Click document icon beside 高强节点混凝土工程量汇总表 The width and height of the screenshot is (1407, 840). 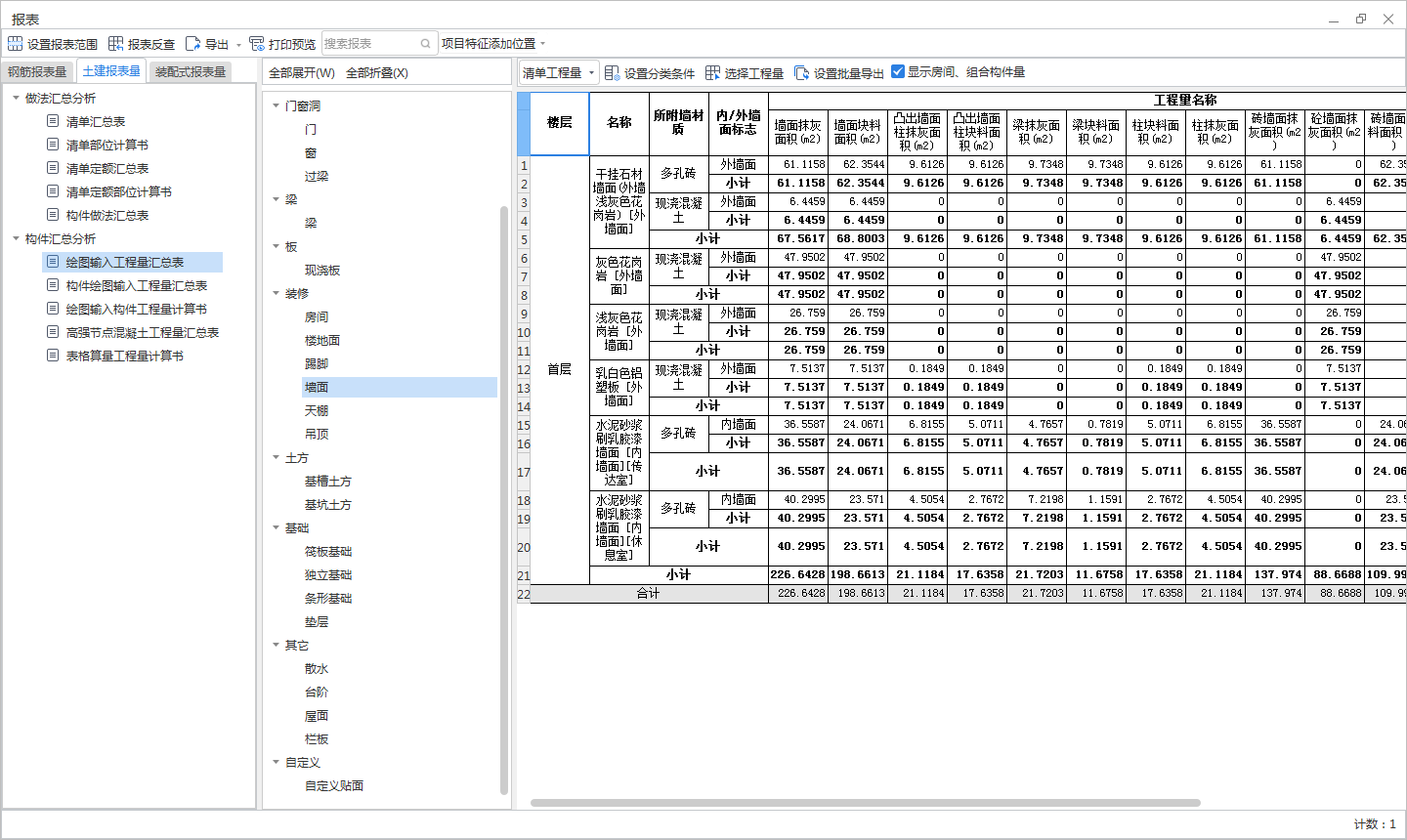pyautogui.click(x=53, y=332)
